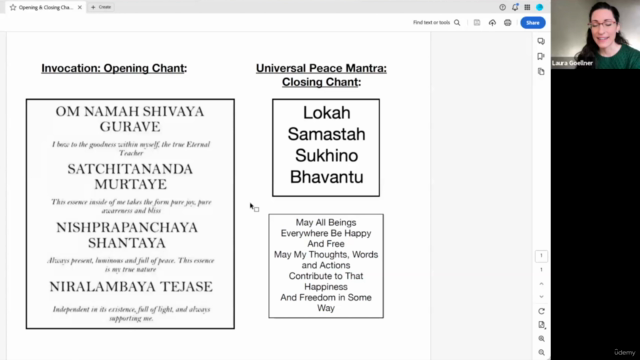640x360 pixels.
Task: Open the notifications bell
Action: pos(515,7)
